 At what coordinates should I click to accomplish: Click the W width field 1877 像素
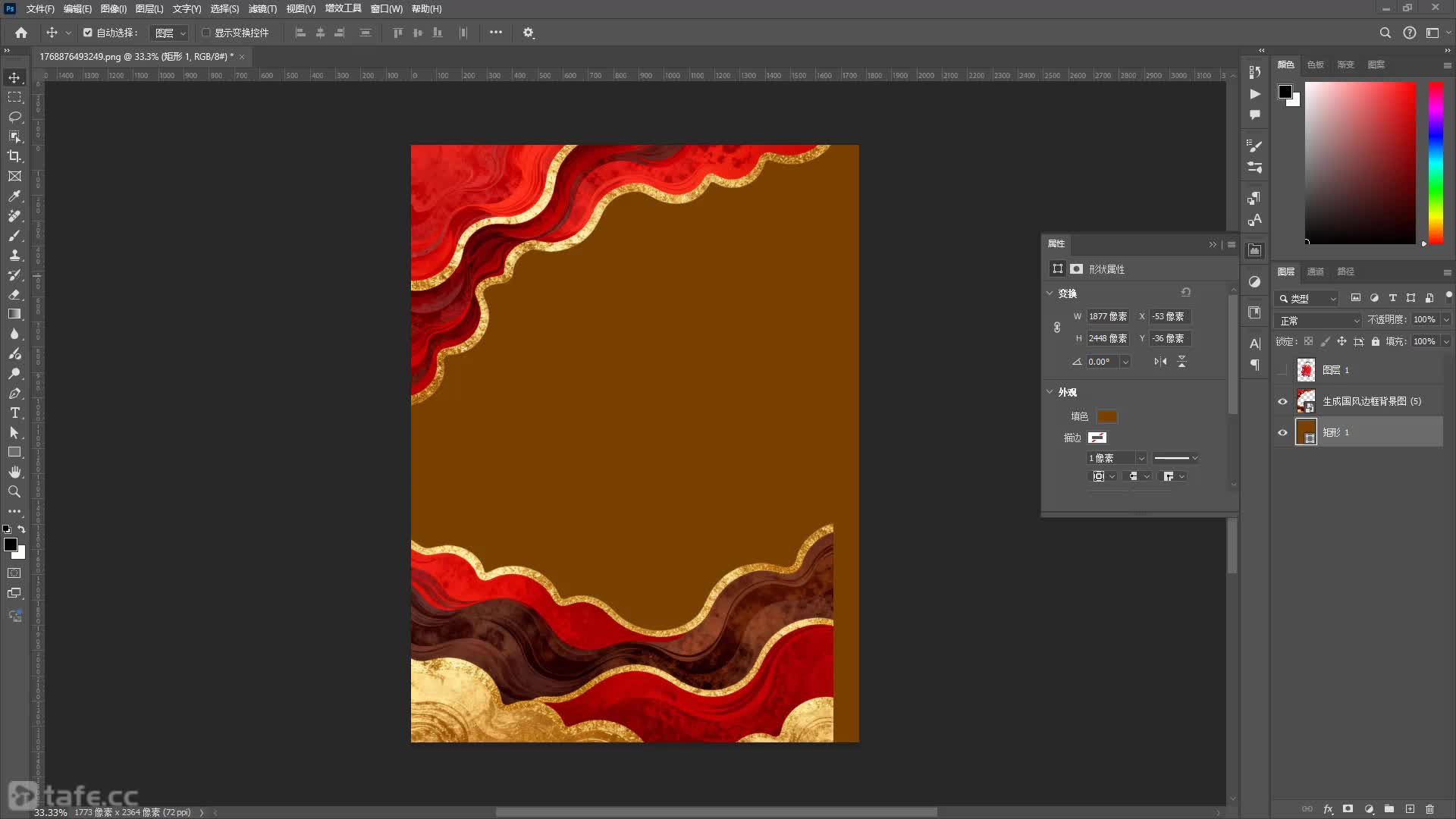point(1108,316)
